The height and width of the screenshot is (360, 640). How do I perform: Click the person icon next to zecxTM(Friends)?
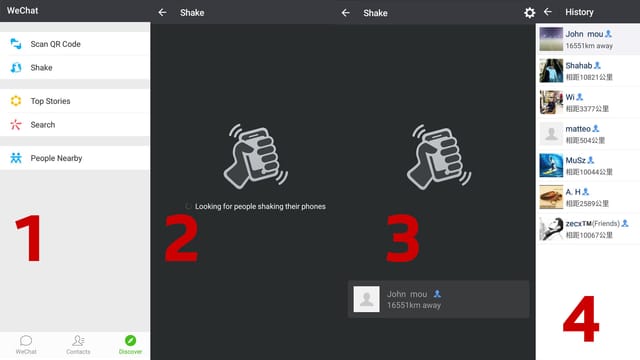625,223
